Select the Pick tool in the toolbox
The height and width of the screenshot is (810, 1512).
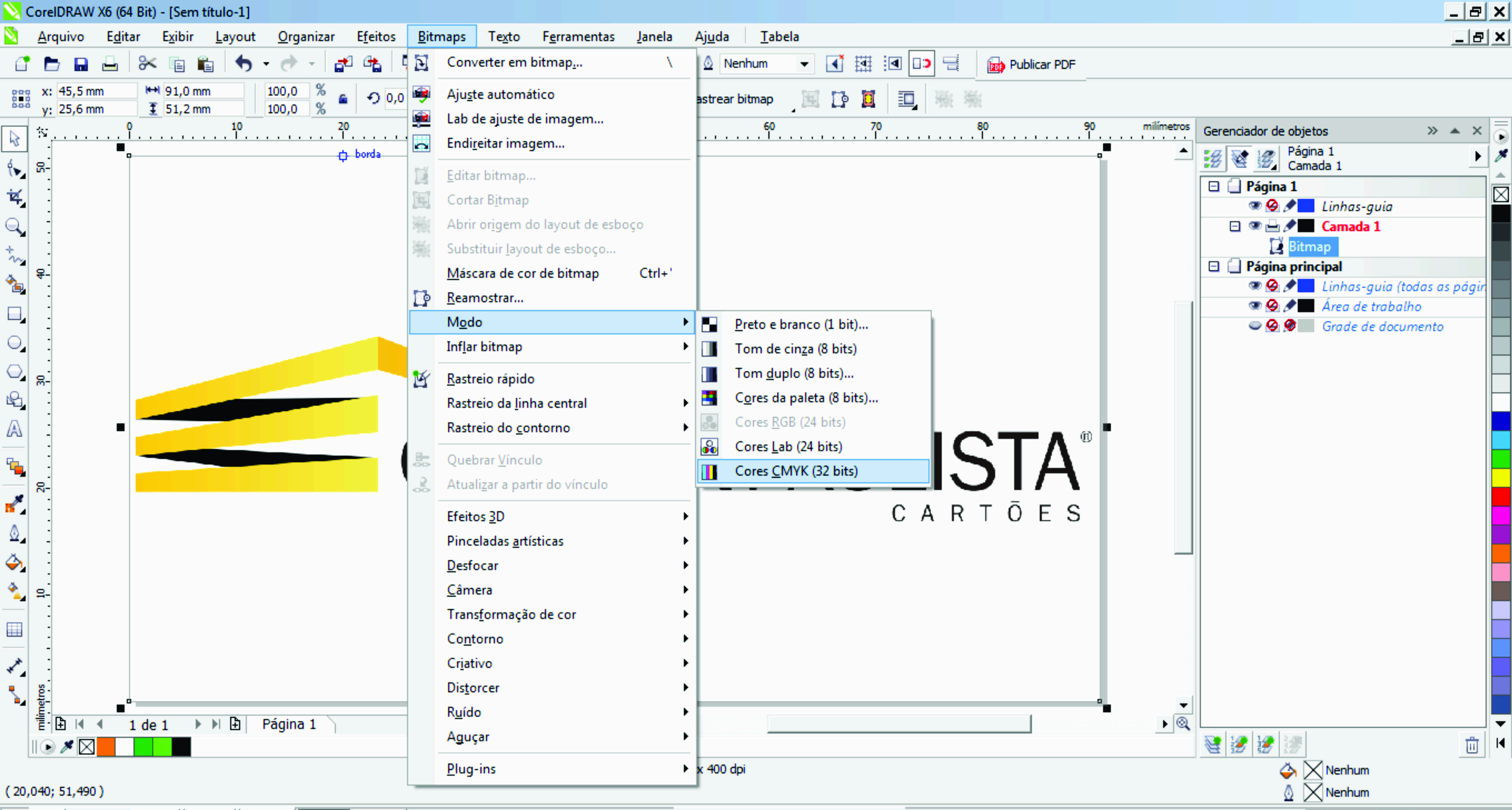pyautogui.click(x=15, y=139)
